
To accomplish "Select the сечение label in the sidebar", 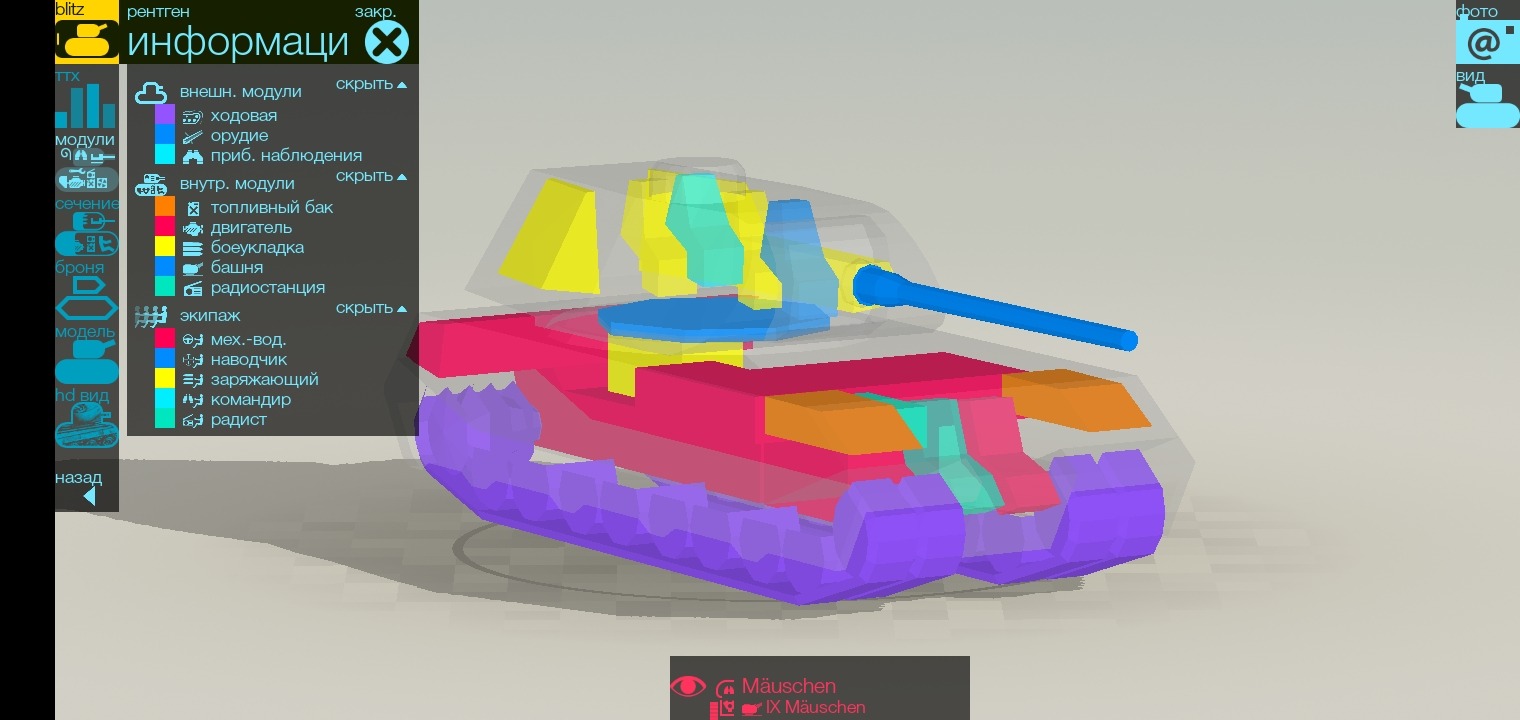I will coord(87,204).
